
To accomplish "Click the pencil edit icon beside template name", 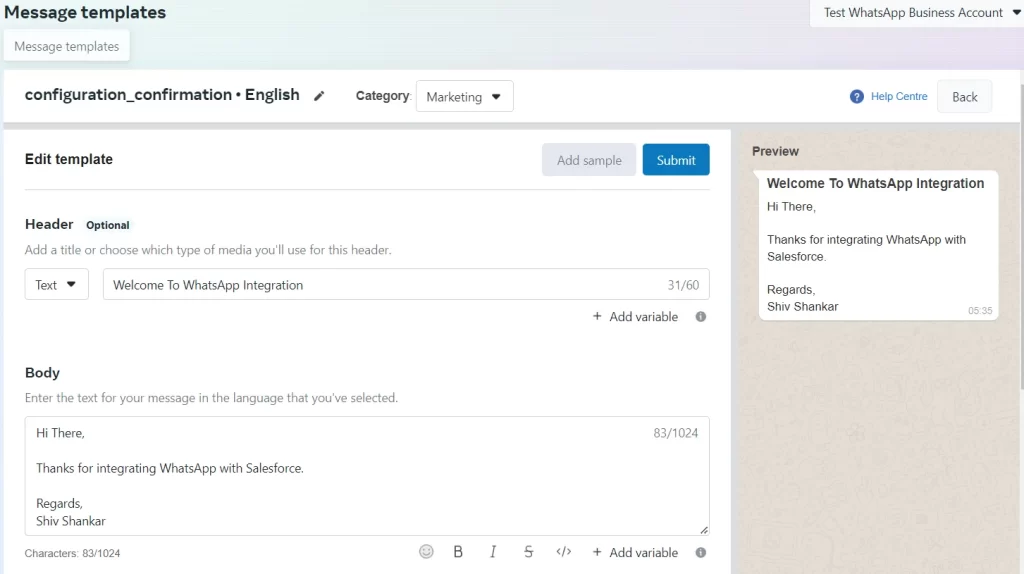I will tap(319, 96).
